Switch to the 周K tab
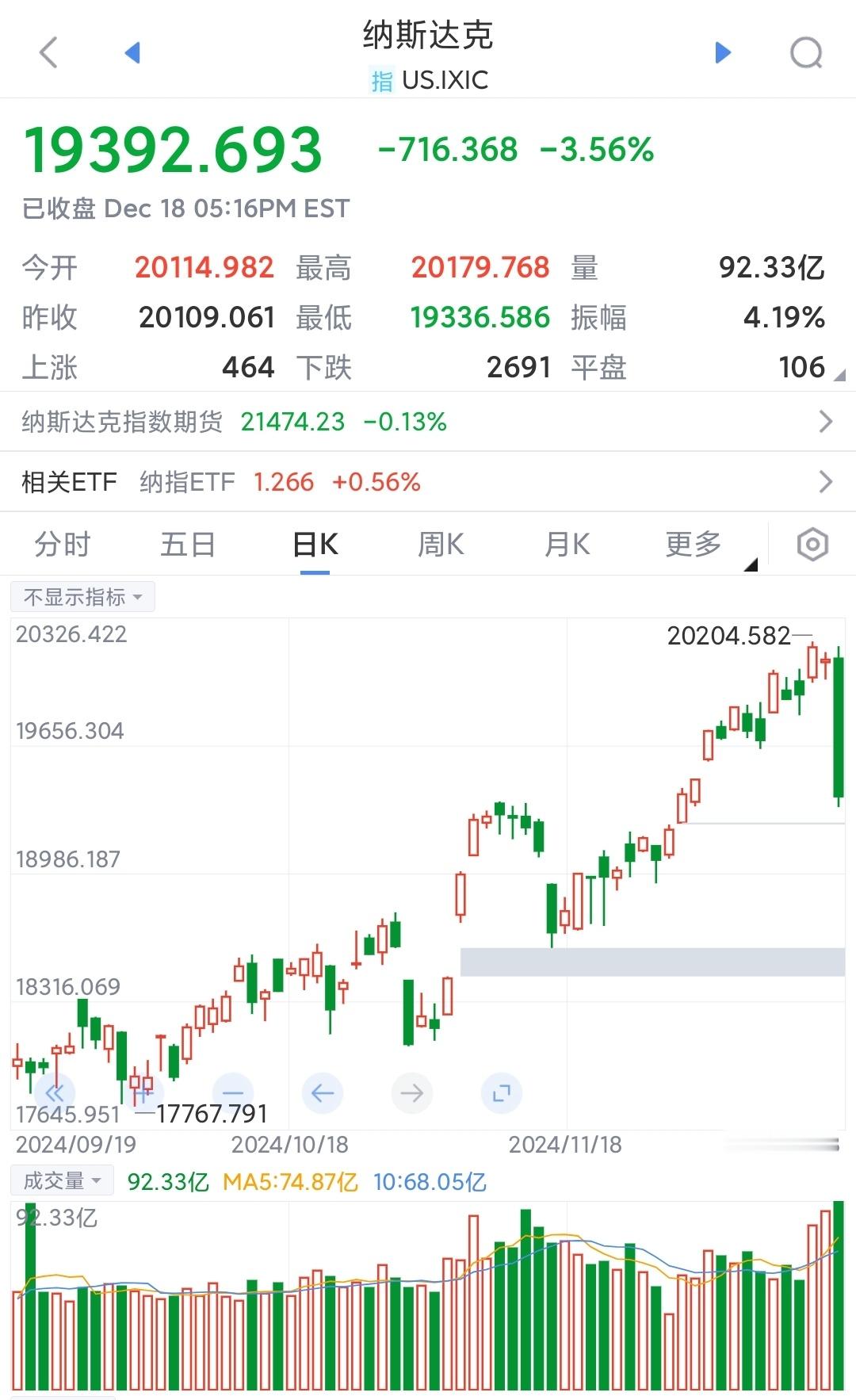856x1400 pixels. (x=441, y=545)
